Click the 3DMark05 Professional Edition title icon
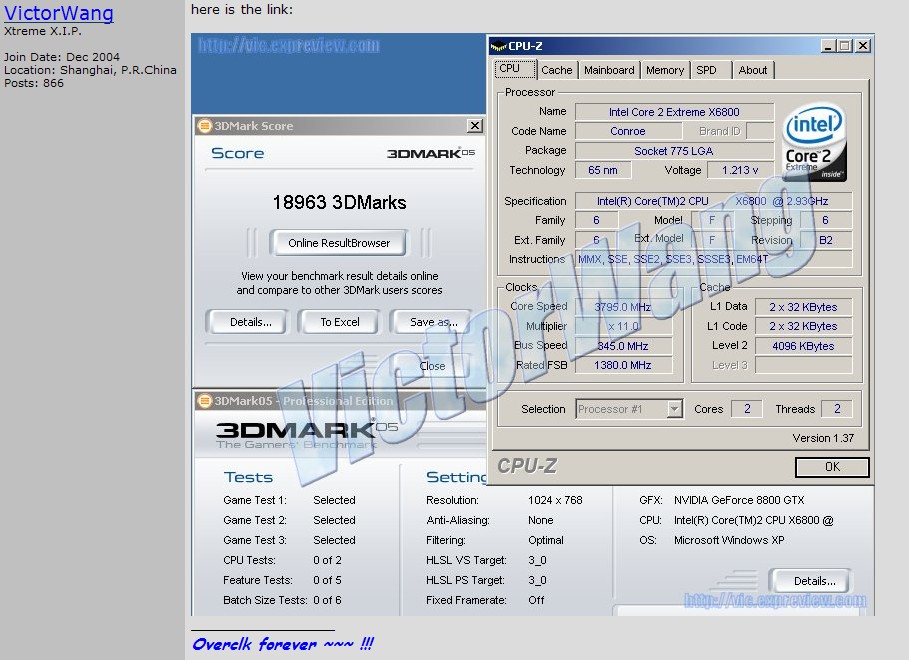The image size is (909, 660). 205,401
